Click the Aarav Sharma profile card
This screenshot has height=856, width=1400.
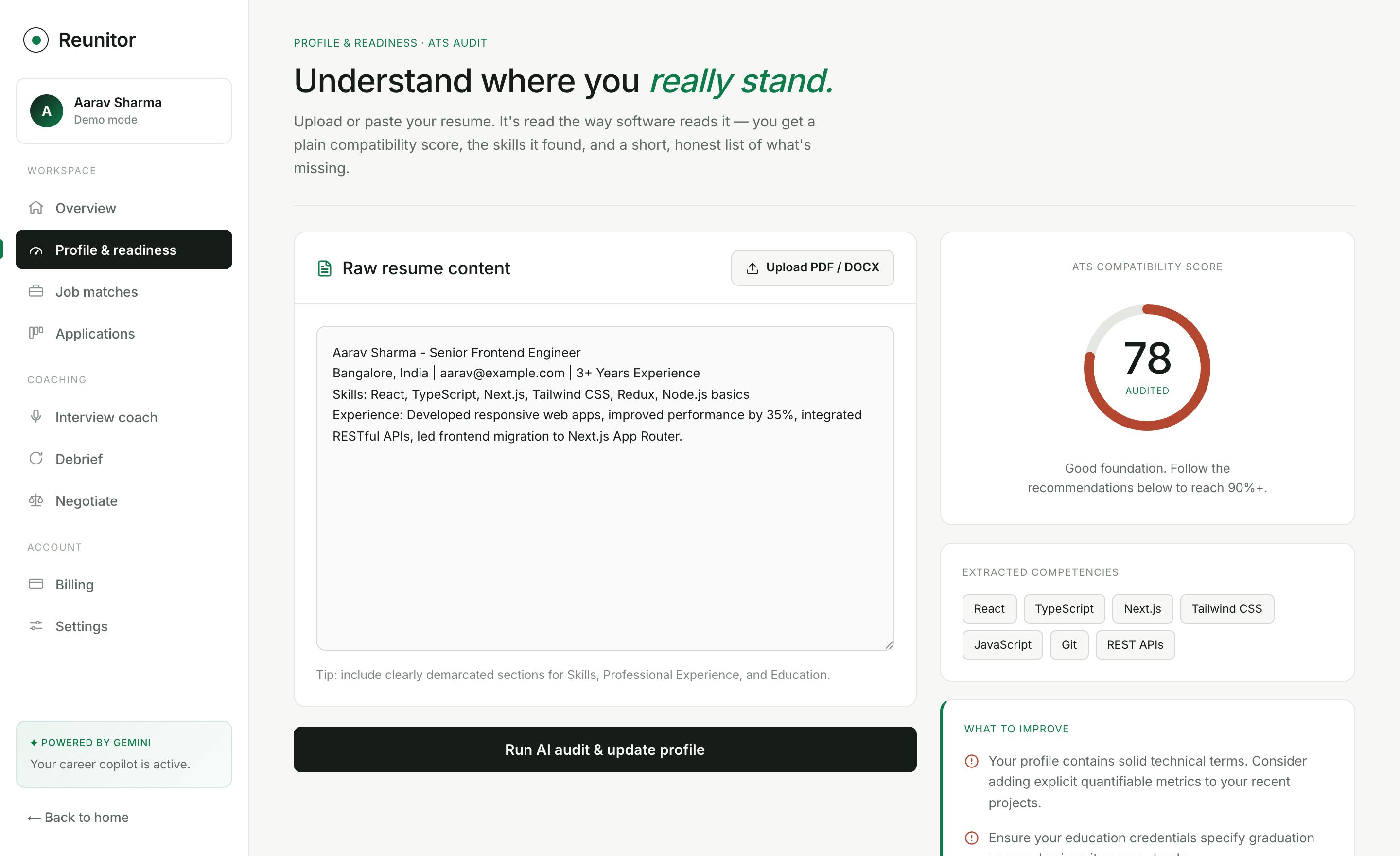(124, 111)
